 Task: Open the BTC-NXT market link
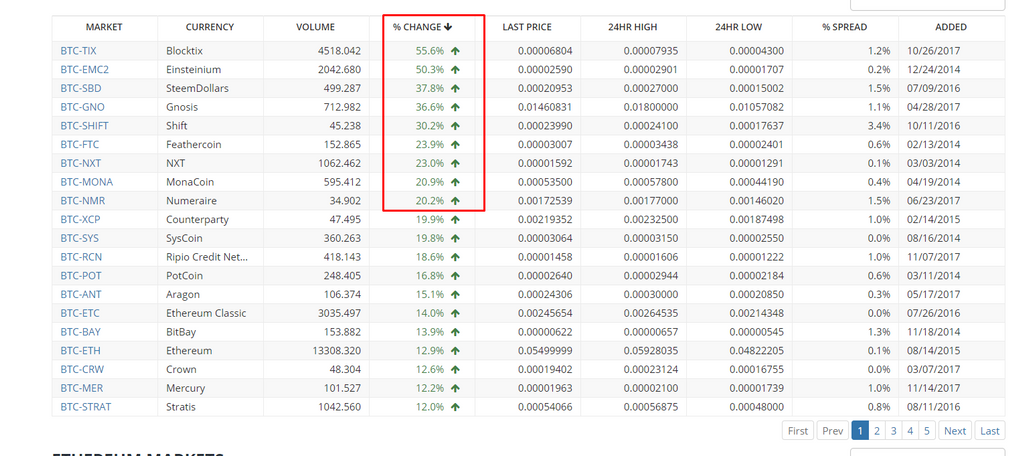click(x=80, y=163)
